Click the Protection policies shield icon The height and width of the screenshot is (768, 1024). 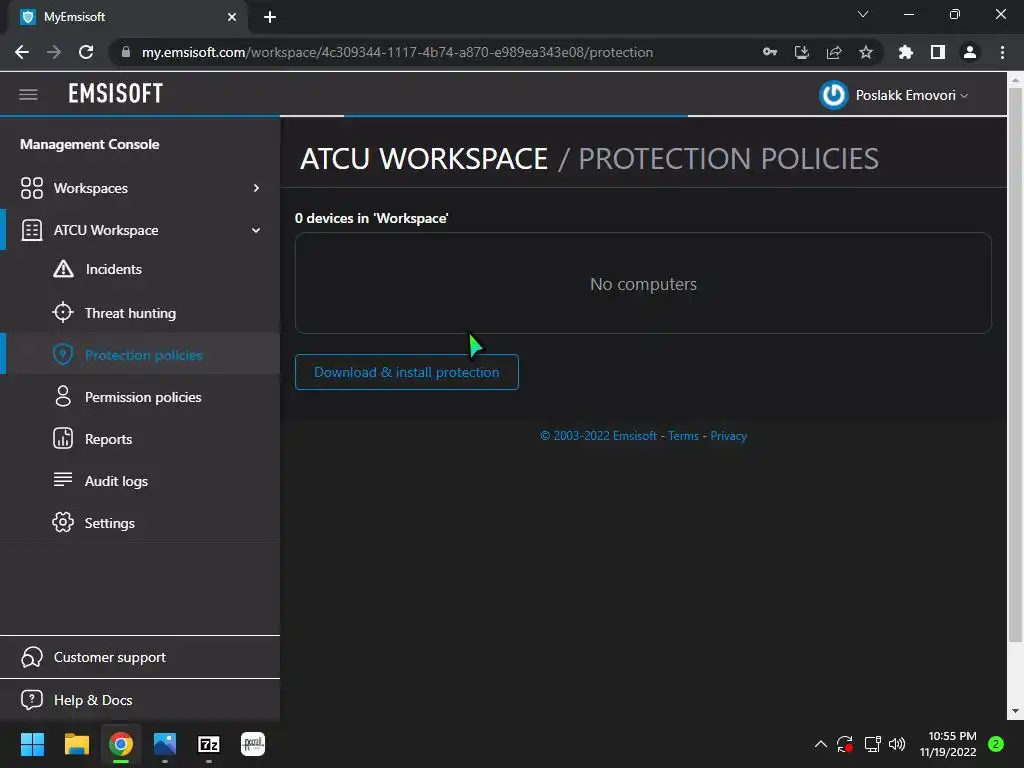[x=63, y=355]
